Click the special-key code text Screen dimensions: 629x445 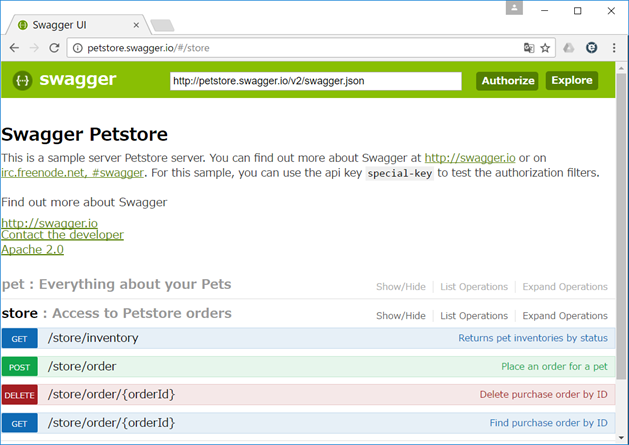400,173
